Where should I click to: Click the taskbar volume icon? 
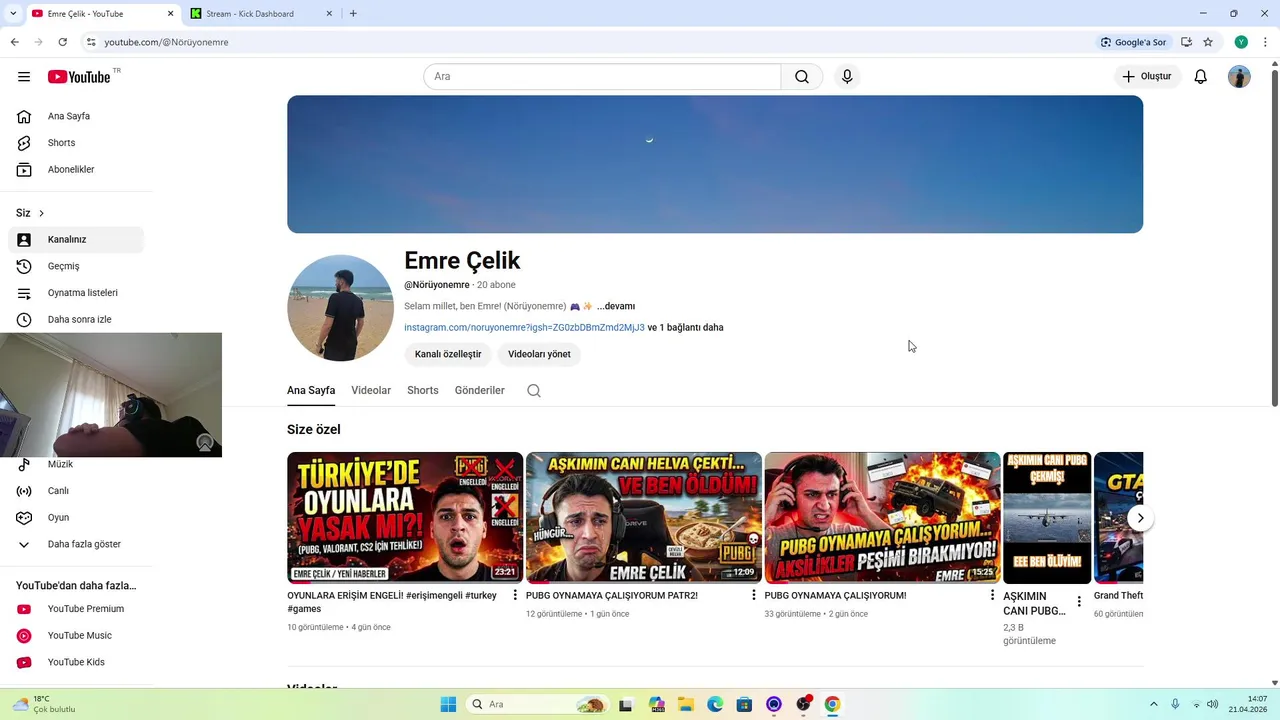coord(1212,704)
